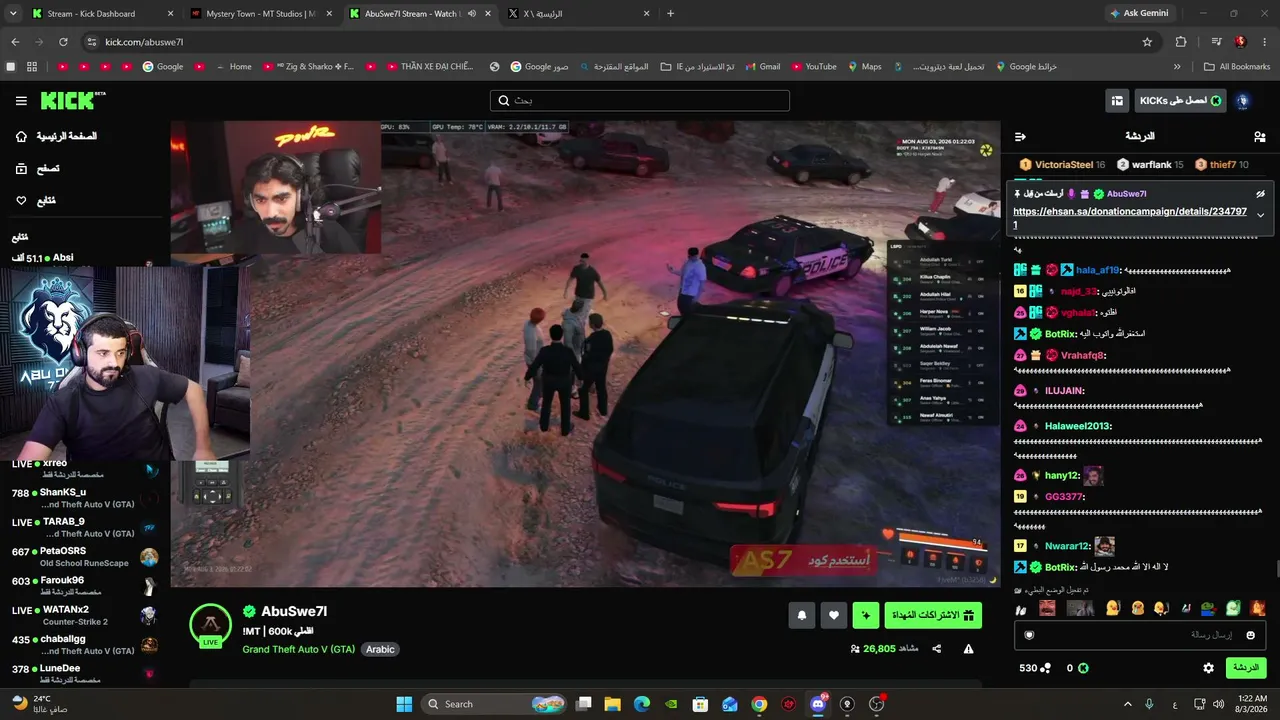
Task: Open the taskbar volume control
Action: click(x=1217, y=704)
